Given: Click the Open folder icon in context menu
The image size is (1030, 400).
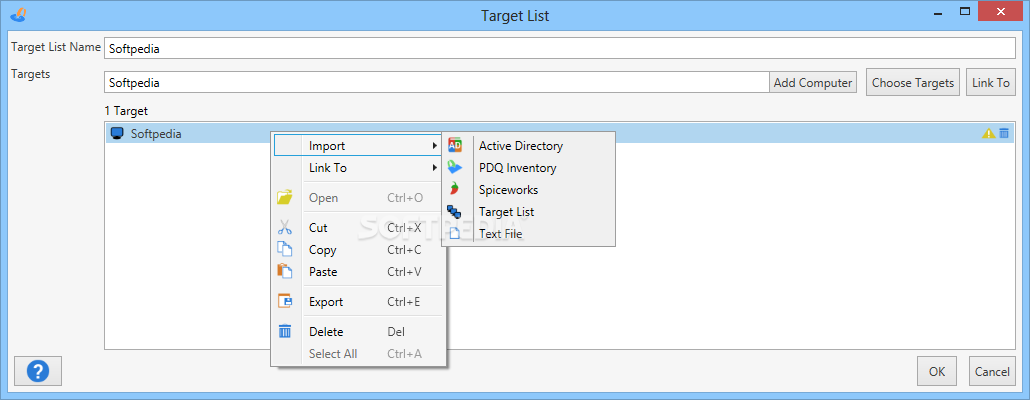Looking at the screenshot, I should pyautogui.click(x=284, y=197).
